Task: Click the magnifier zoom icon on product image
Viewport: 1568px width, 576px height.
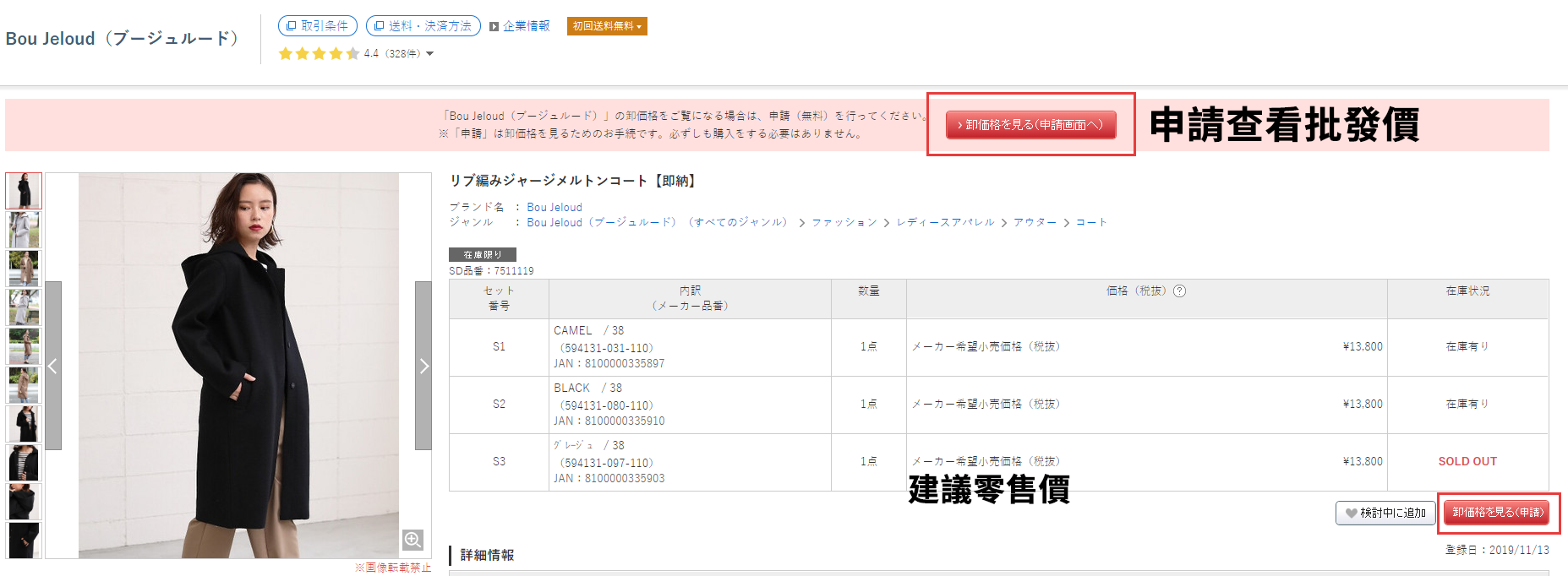Action: pyautogui.click(x=412, y=540)
